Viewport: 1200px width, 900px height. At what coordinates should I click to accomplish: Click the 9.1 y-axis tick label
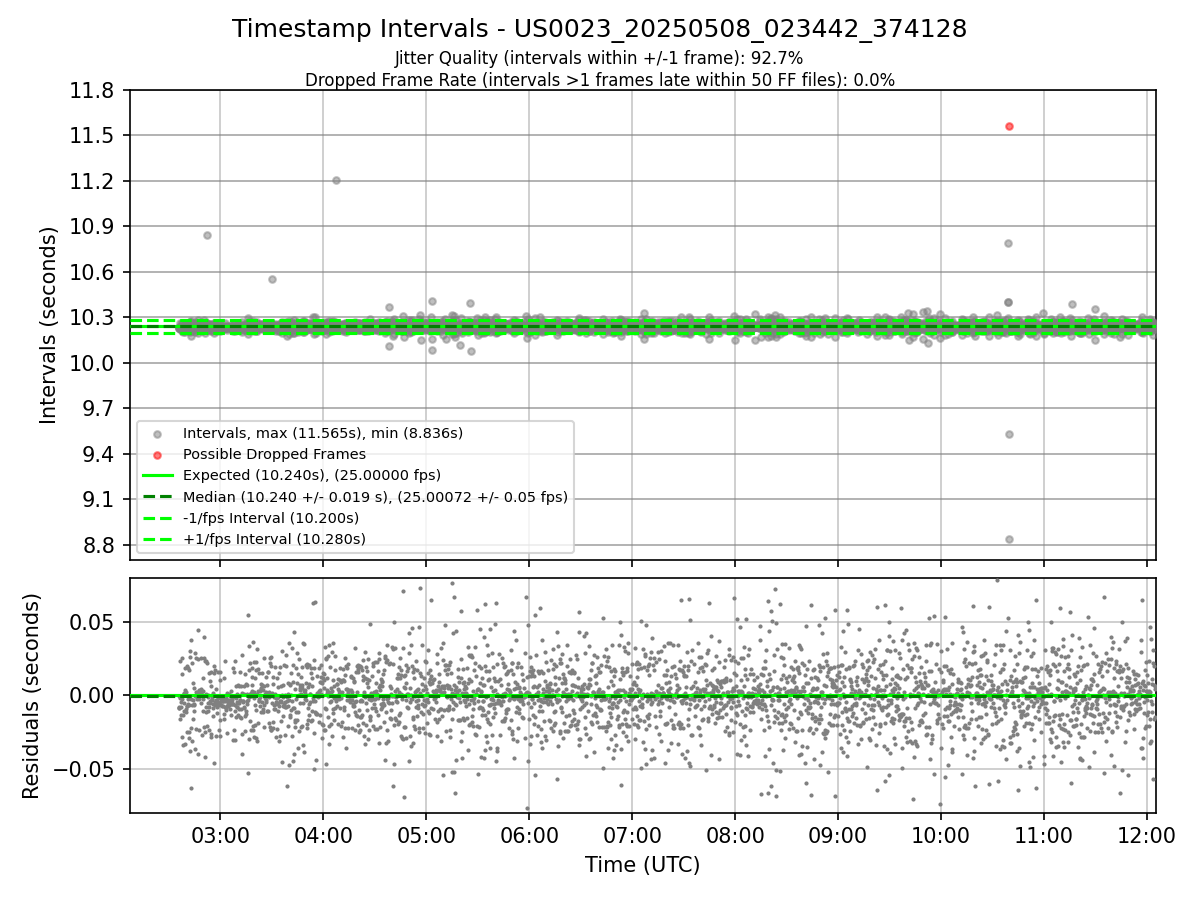[x=96, y=500]
